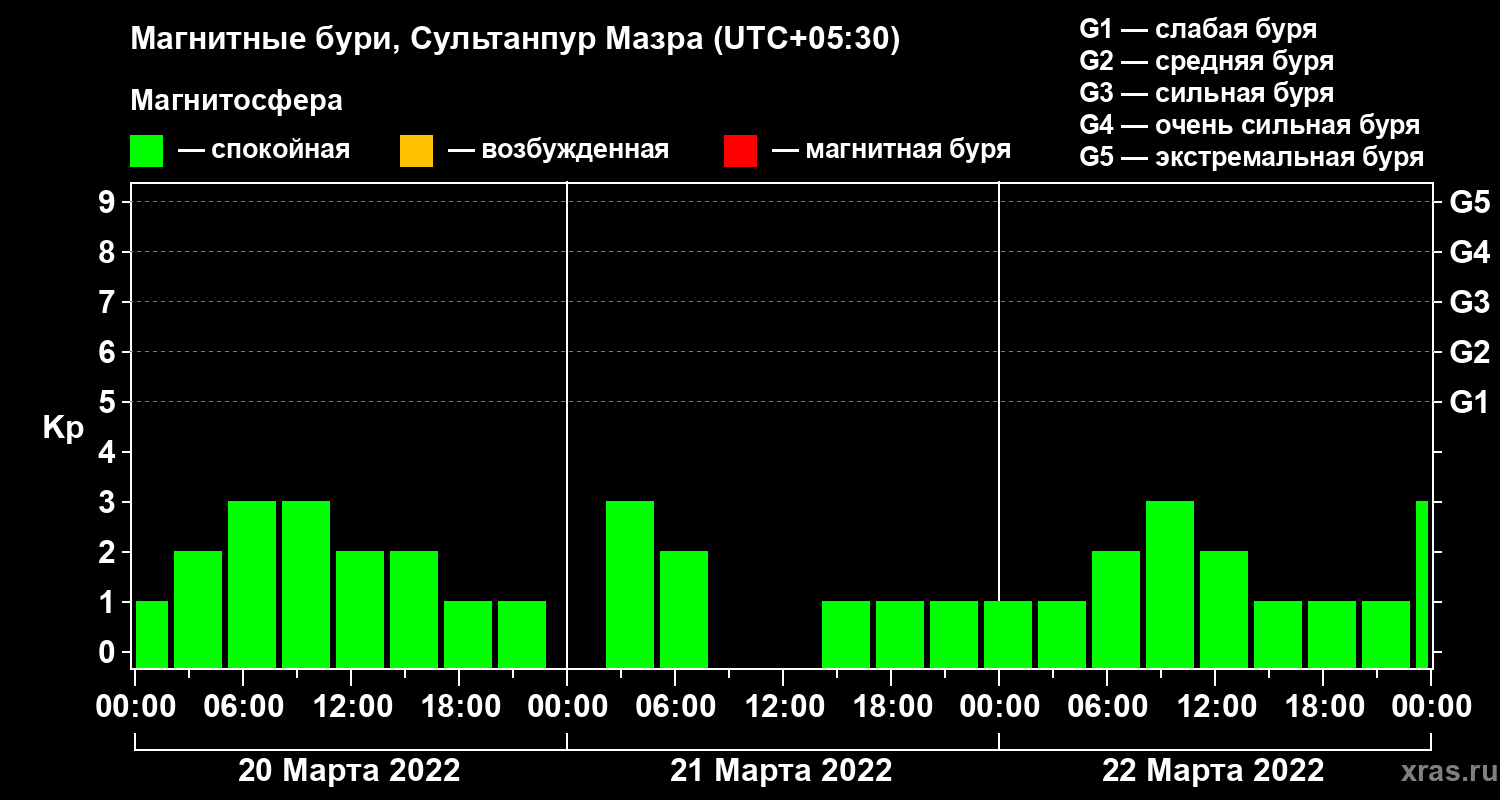Click the 'G3 — сильная буря' legend line
Viewport: 1500px width, 800px height.
(x=1206, y=93)
